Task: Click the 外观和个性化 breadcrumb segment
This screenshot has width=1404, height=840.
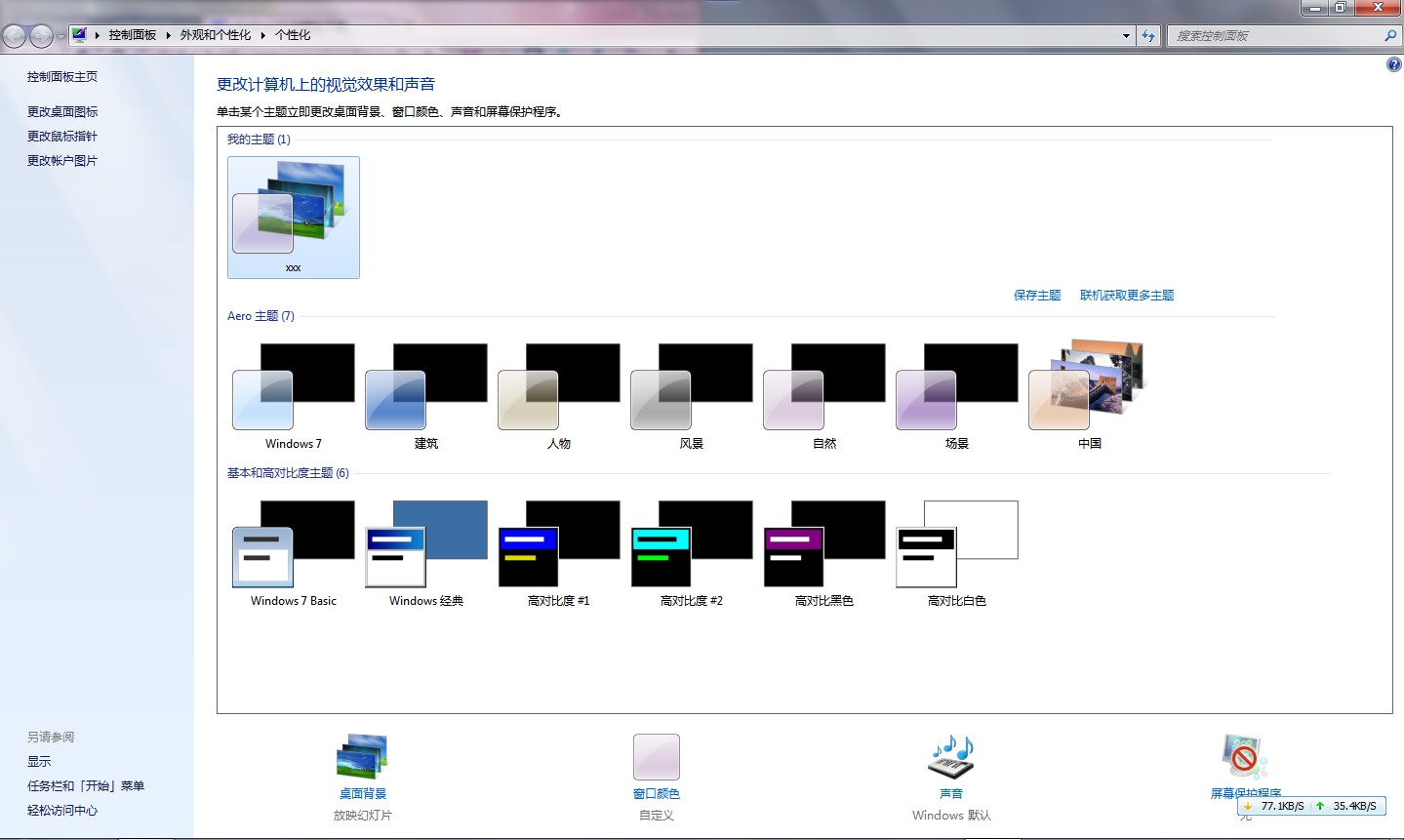Action: [x=216, y=35]
